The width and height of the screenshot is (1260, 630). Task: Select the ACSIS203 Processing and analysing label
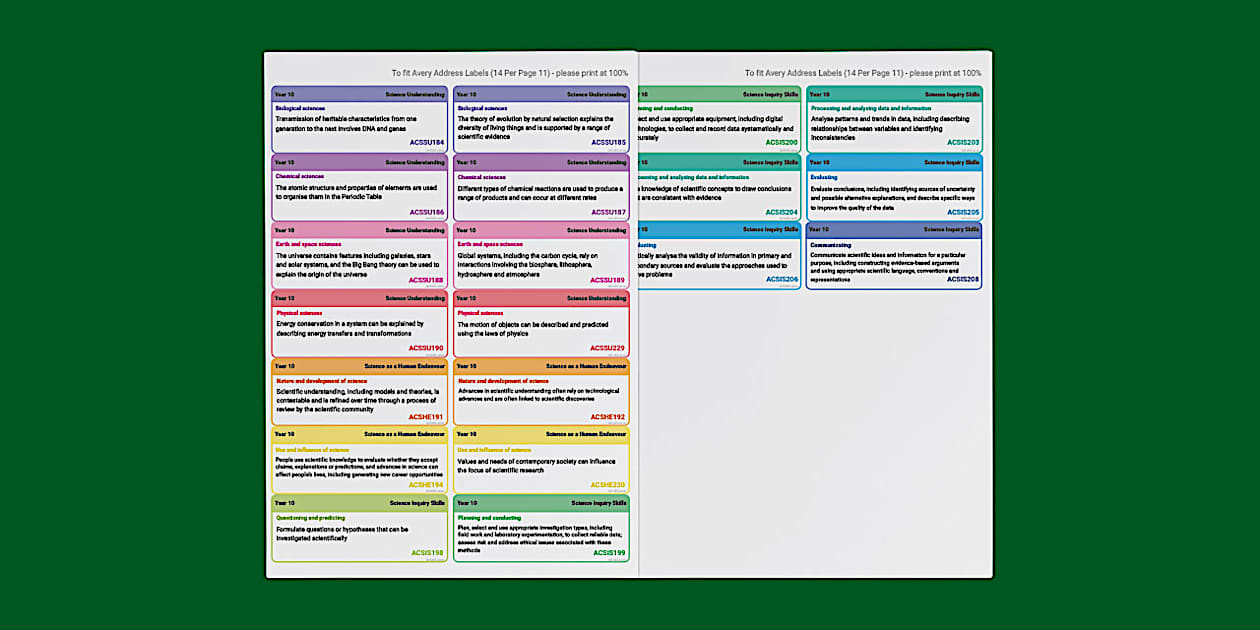[x=894, y=120]
